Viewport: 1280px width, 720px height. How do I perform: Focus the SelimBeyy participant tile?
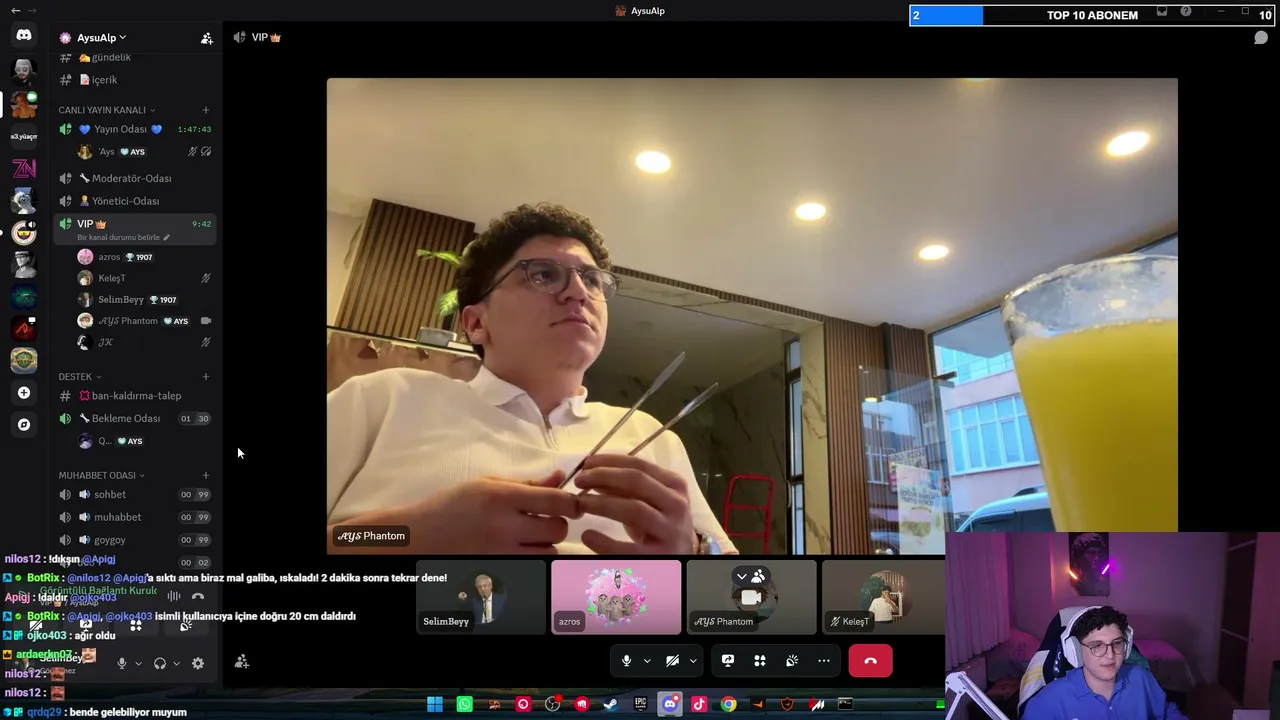(481, 597)
